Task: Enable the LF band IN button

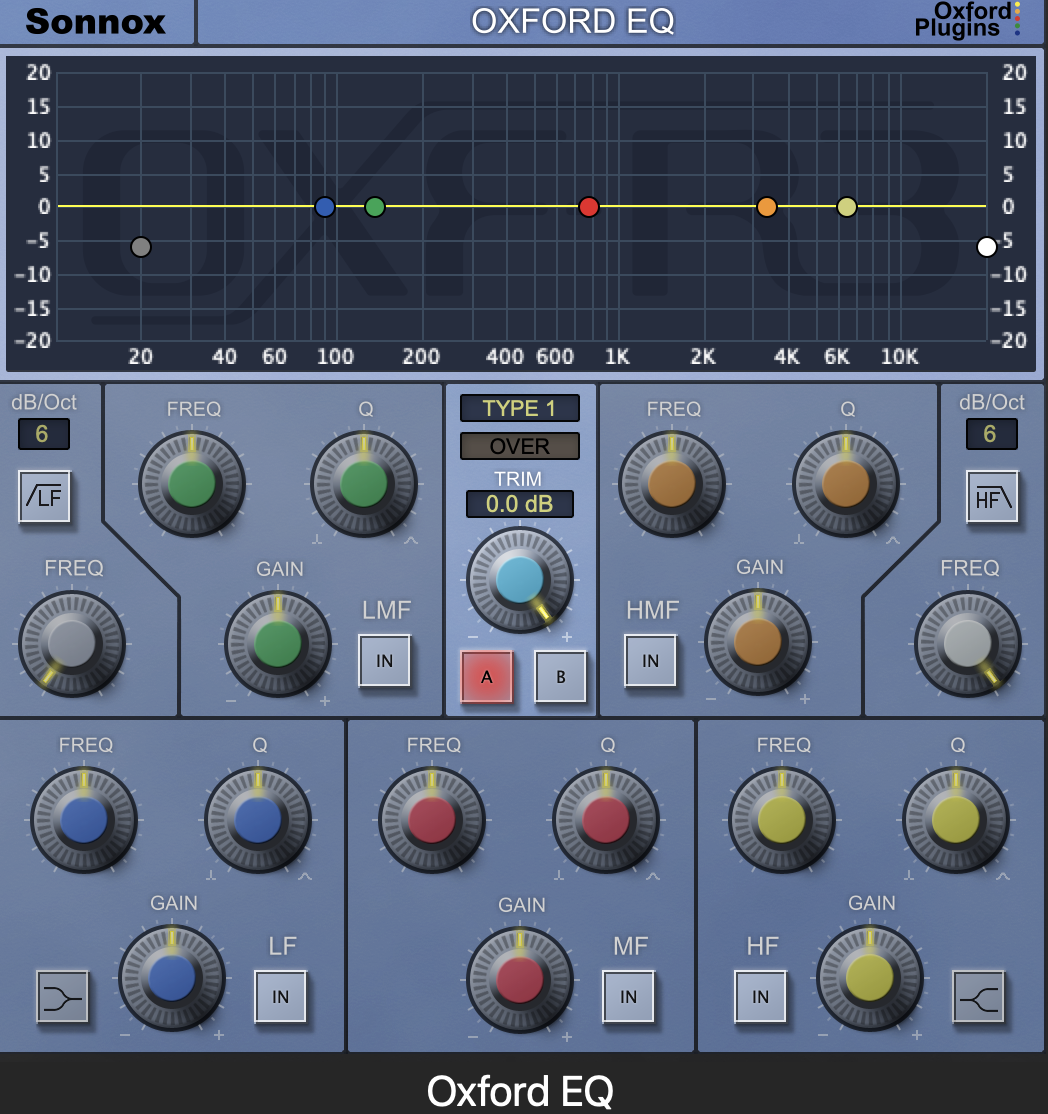Action: (281, 997)
